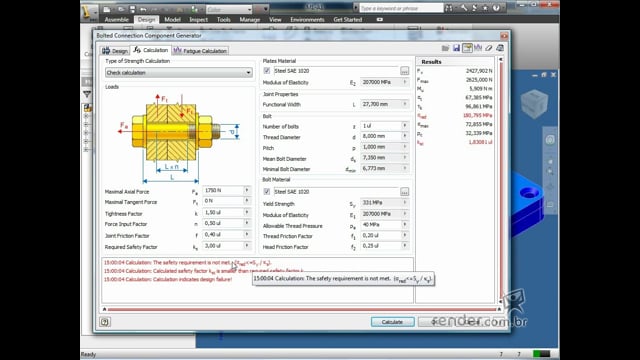
Task: Click the graph icon in dialog toolbar
Action: pos(478,48)
